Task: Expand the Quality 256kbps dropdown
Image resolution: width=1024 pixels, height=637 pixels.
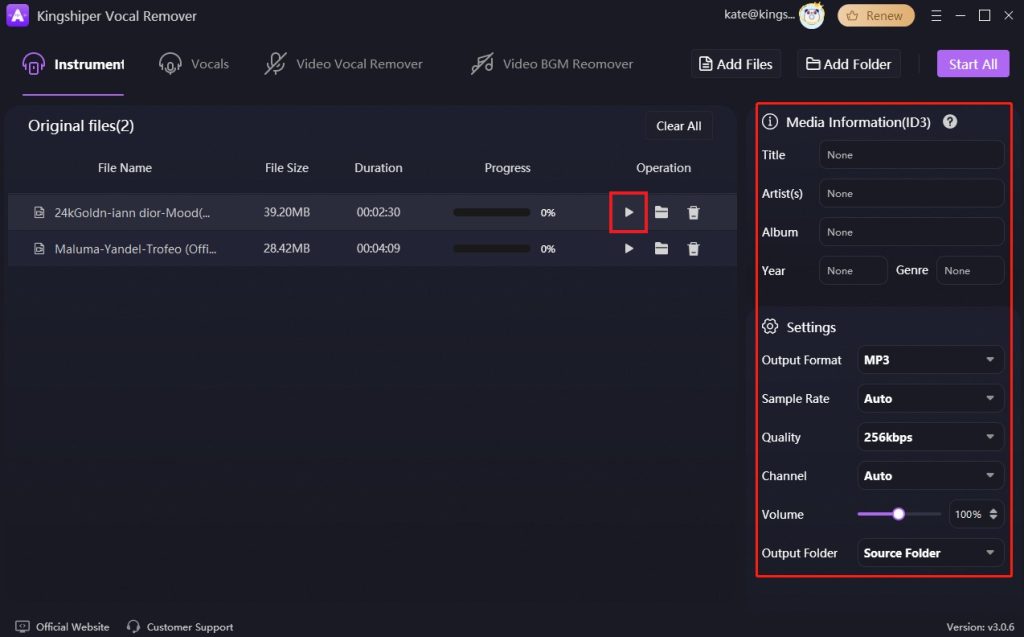Action: [930, 437]
